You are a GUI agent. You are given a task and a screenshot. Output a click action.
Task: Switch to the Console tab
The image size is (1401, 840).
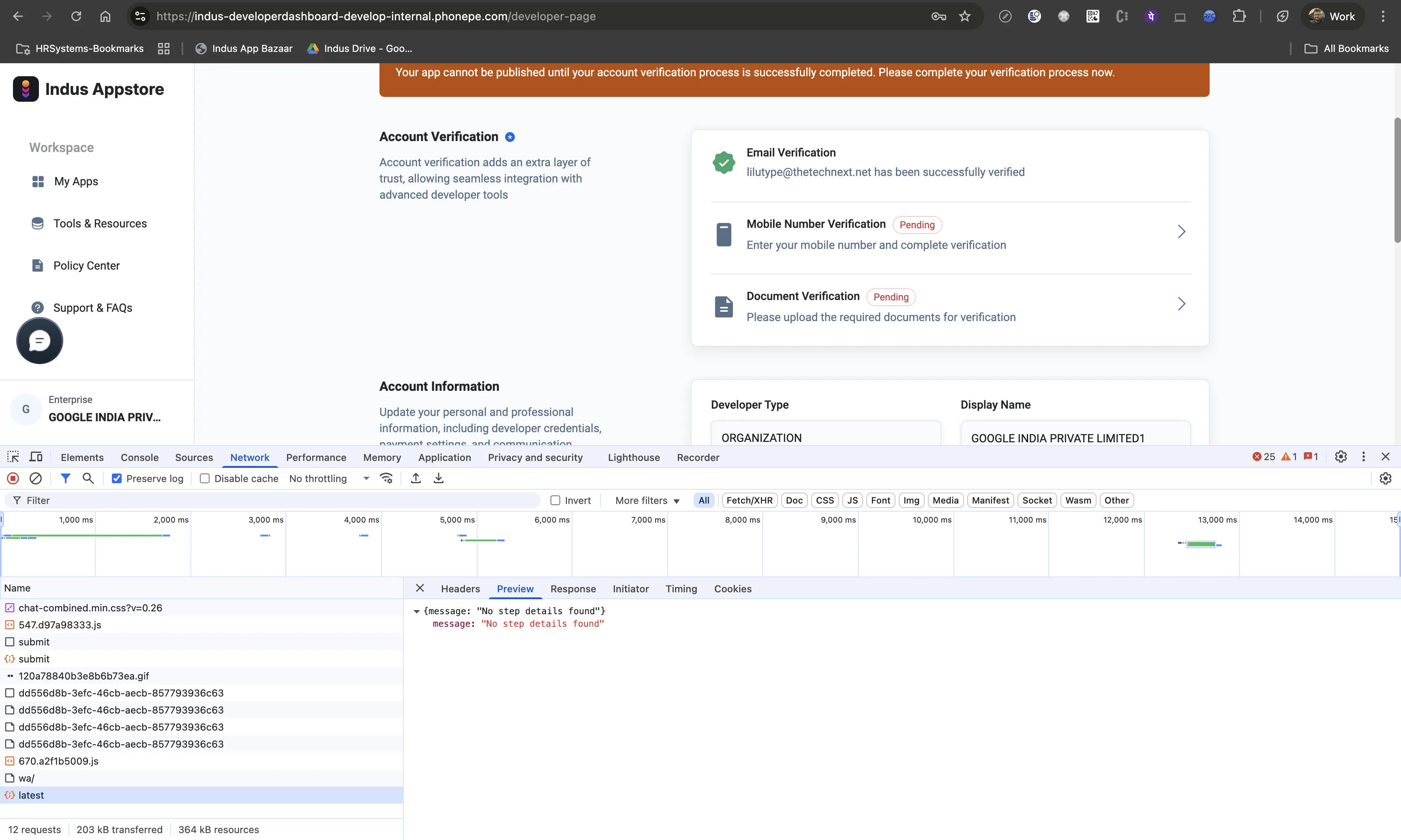pyautogui.click(x=139, y=457)
